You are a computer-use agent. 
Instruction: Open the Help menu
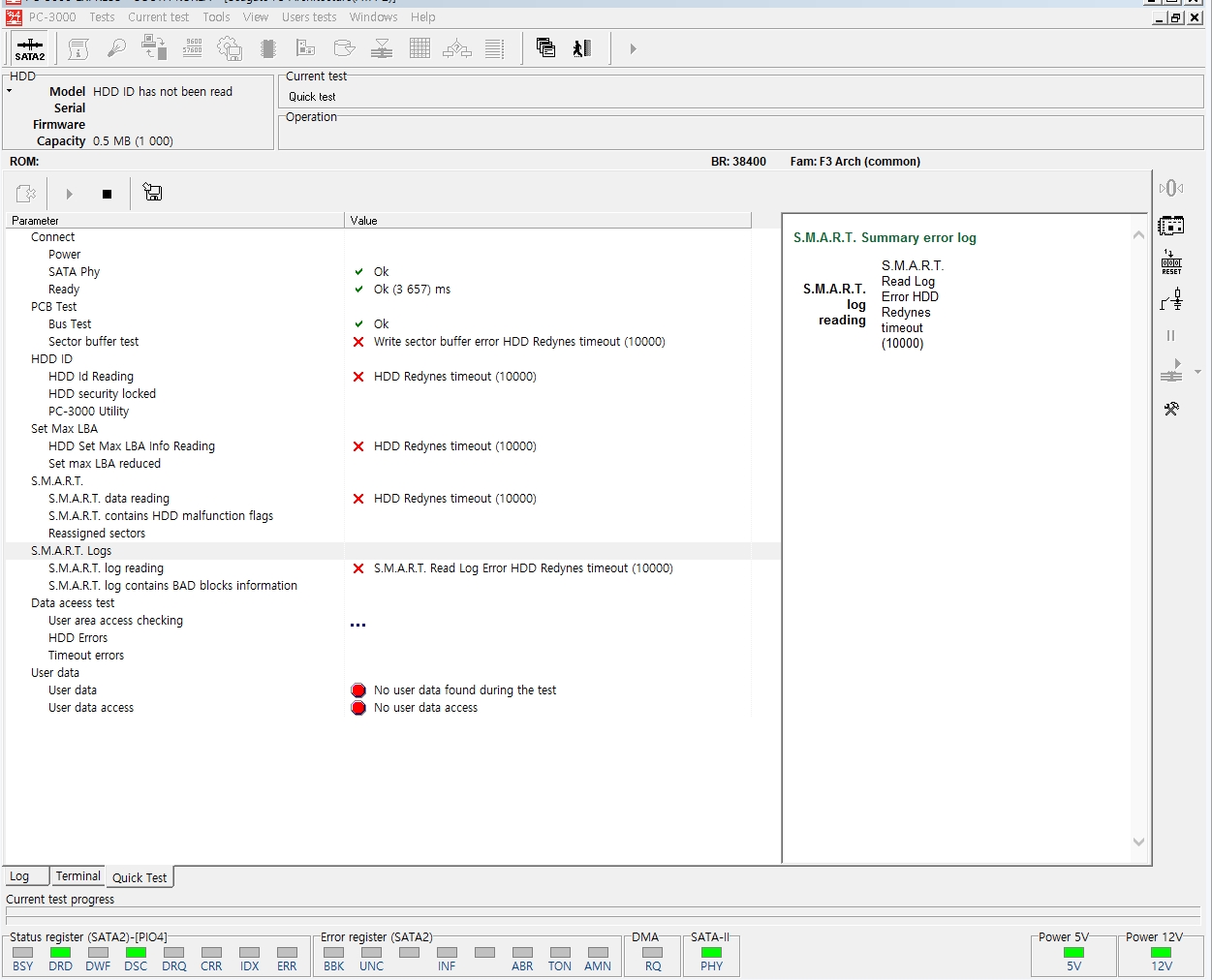point(422,16)
